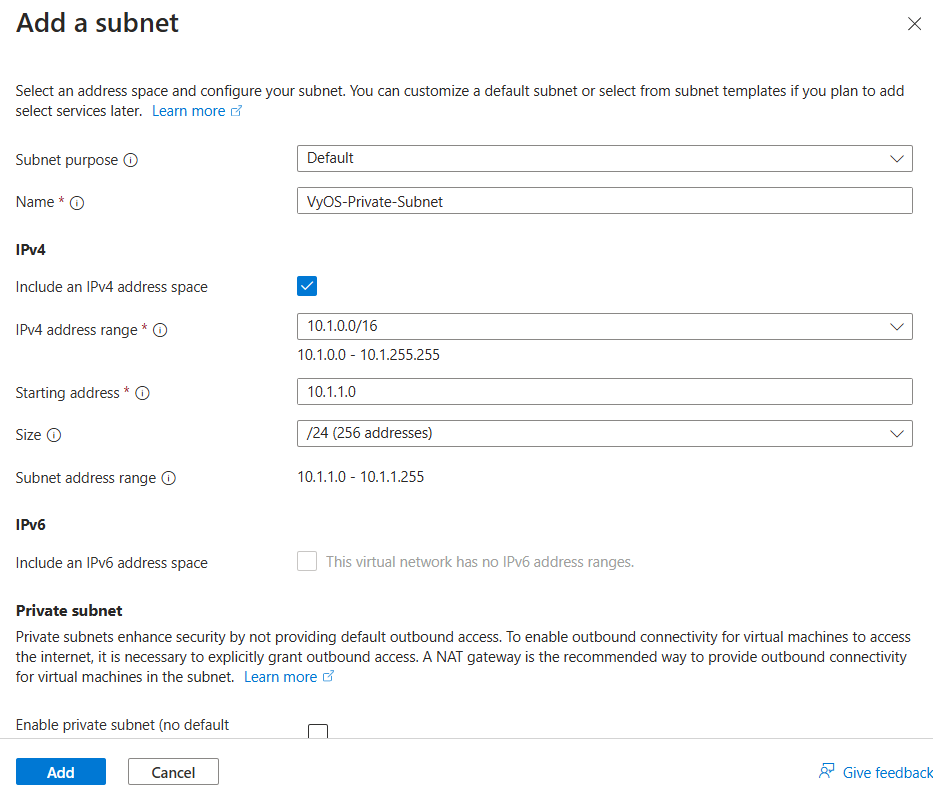Open info tooltip for IPv4 address range
Screen dimensions: 933x790
pos(160,329)
